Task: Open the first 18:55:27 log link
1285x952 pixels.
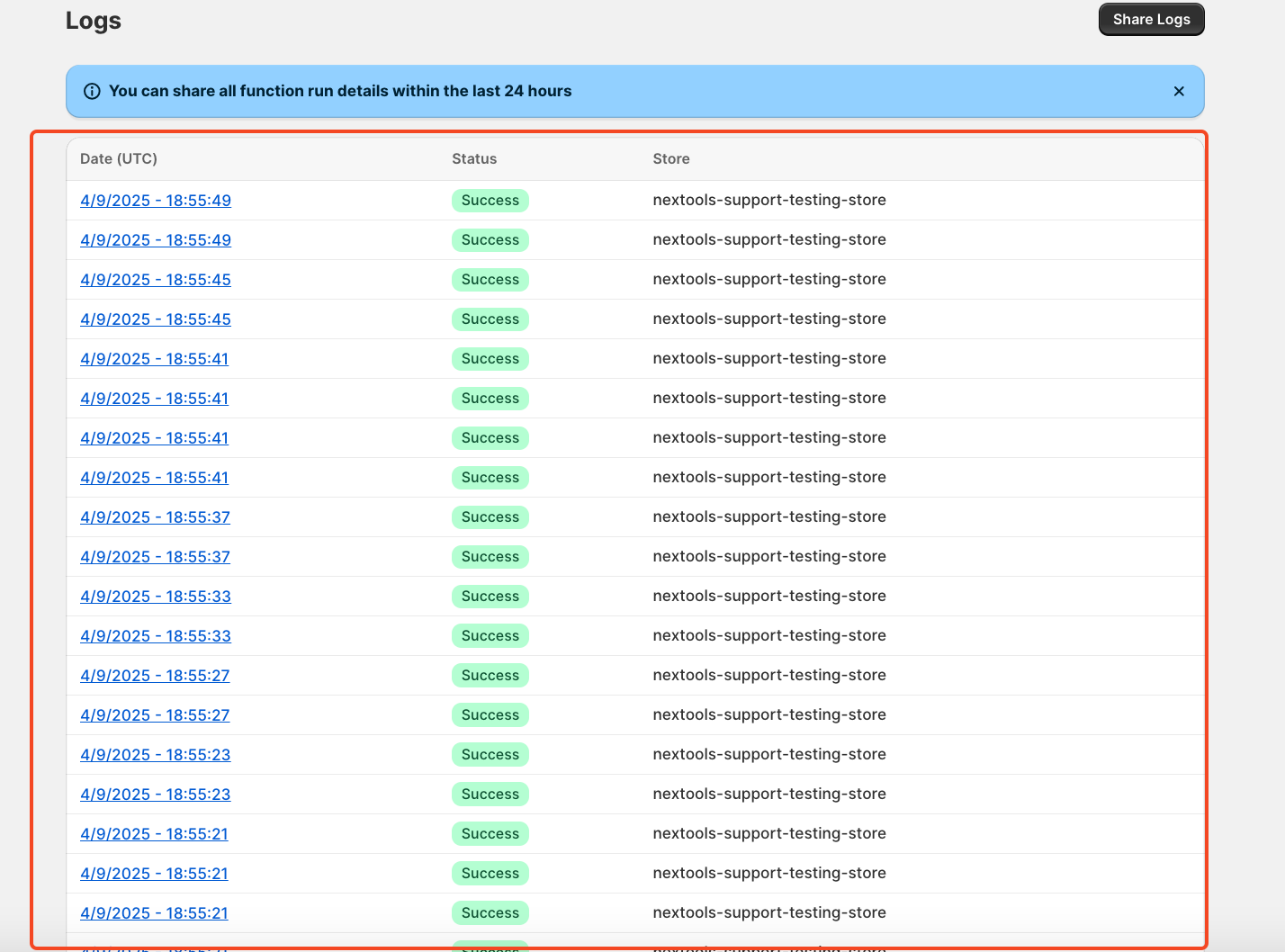Action: (x=155, y=676)
